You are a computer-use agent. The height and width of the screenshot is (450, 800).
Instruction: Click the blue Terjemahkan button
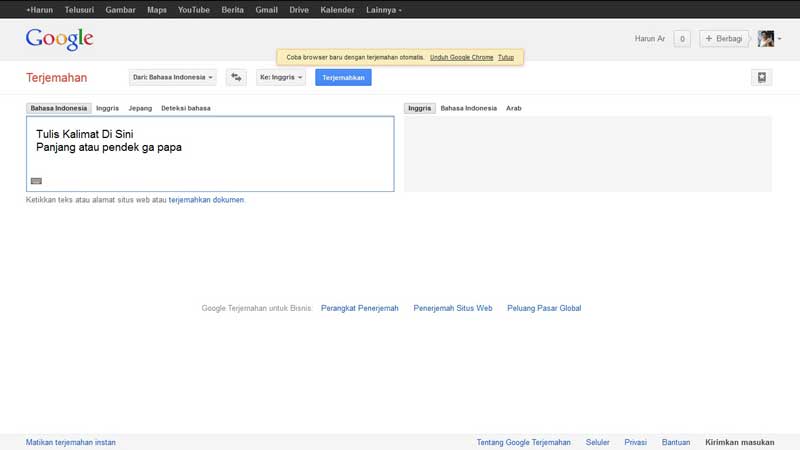pyautogui.click(x=343, y=78)
